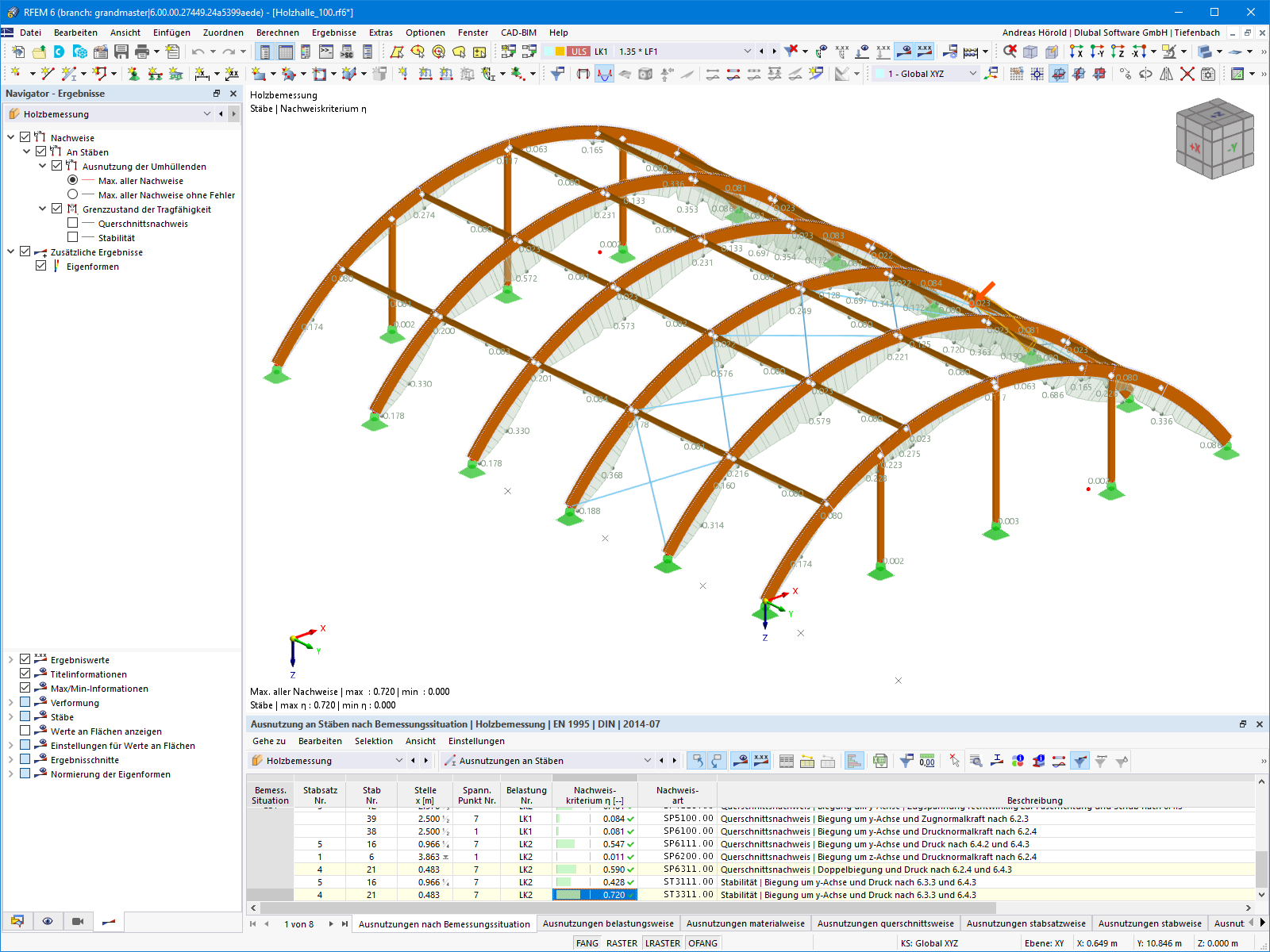Click the table filter funnel icon
Image resolution: width=1270 pixels, height=952 pixels.
tap(1080, 761)
